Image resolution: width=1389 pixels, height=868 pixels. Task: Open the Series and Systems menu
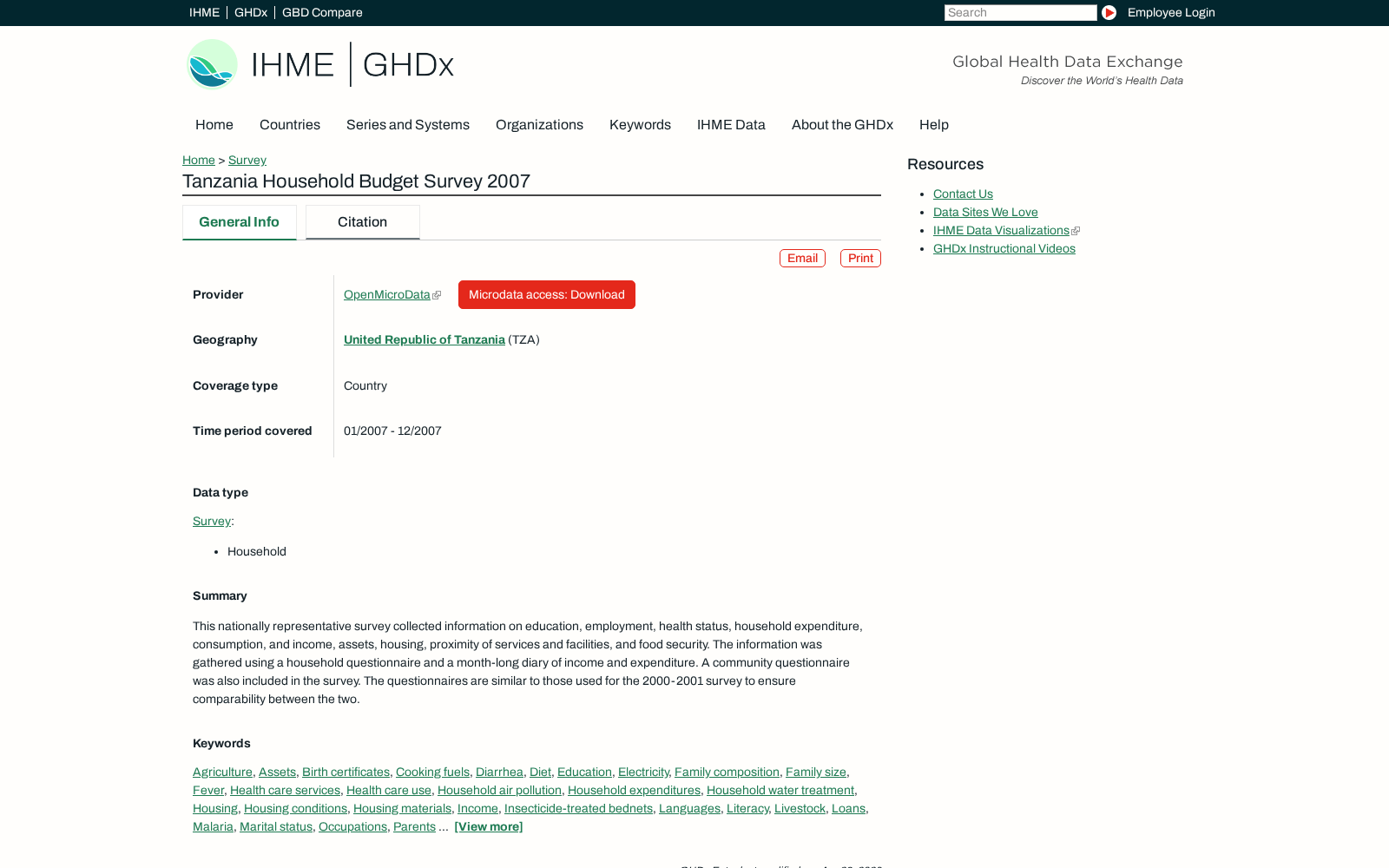[x=408, y=125]
